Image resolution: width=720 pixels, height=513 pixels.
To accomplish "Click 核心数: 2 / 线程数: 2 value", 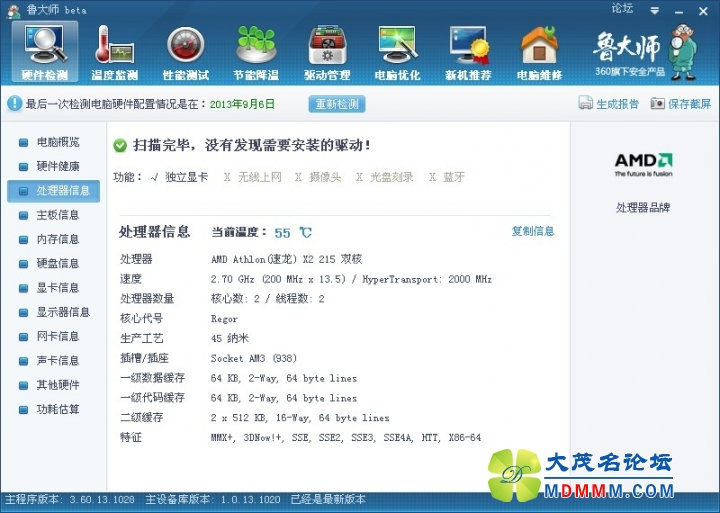I will [x=268, y=299].
